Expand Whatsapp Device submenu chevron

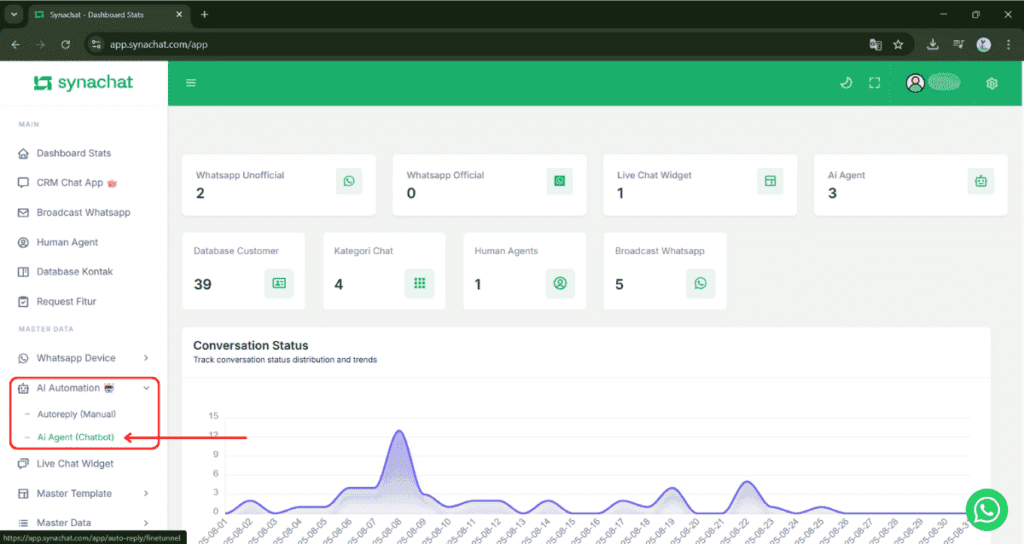click(146, 358)
